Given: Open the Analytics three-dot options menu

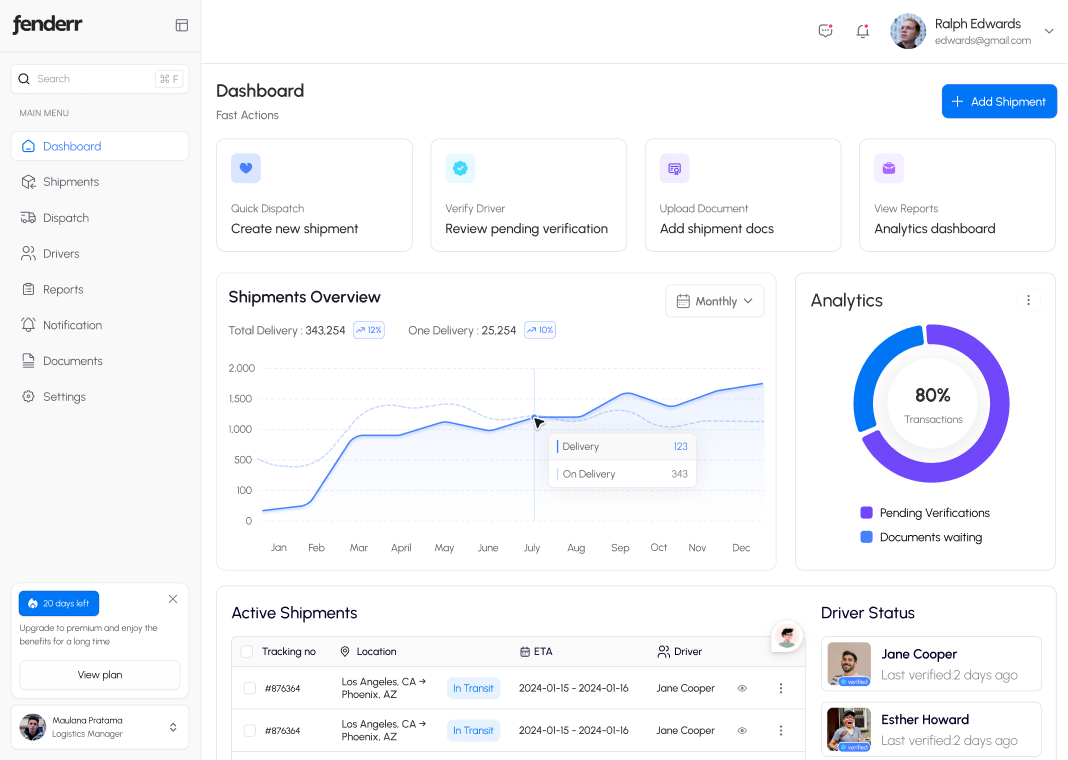Looking at the screenshot, I should (x=1028, y=300).
